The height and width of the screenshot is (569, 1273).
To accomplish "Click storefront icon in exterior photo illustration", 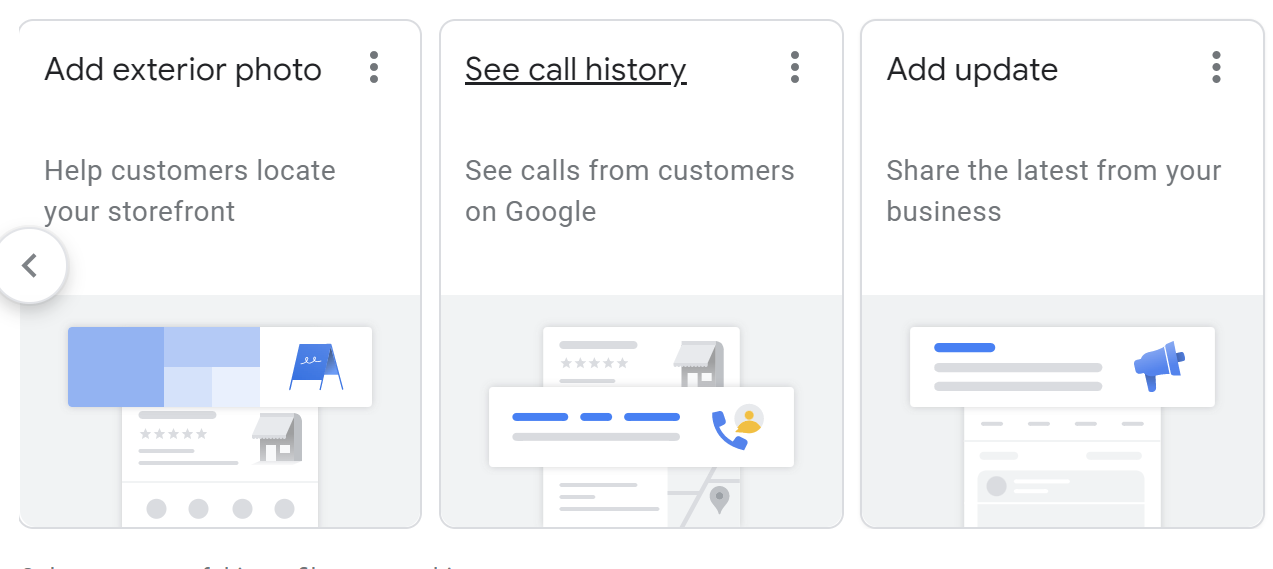I will pyautogui.click(x=277, y=439).
